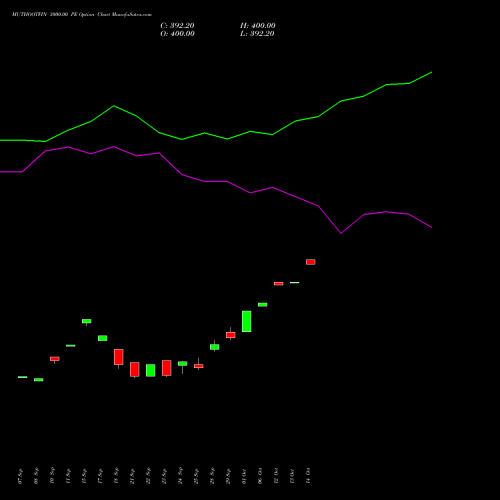Click the 28 Sep date label

point(213,476)
